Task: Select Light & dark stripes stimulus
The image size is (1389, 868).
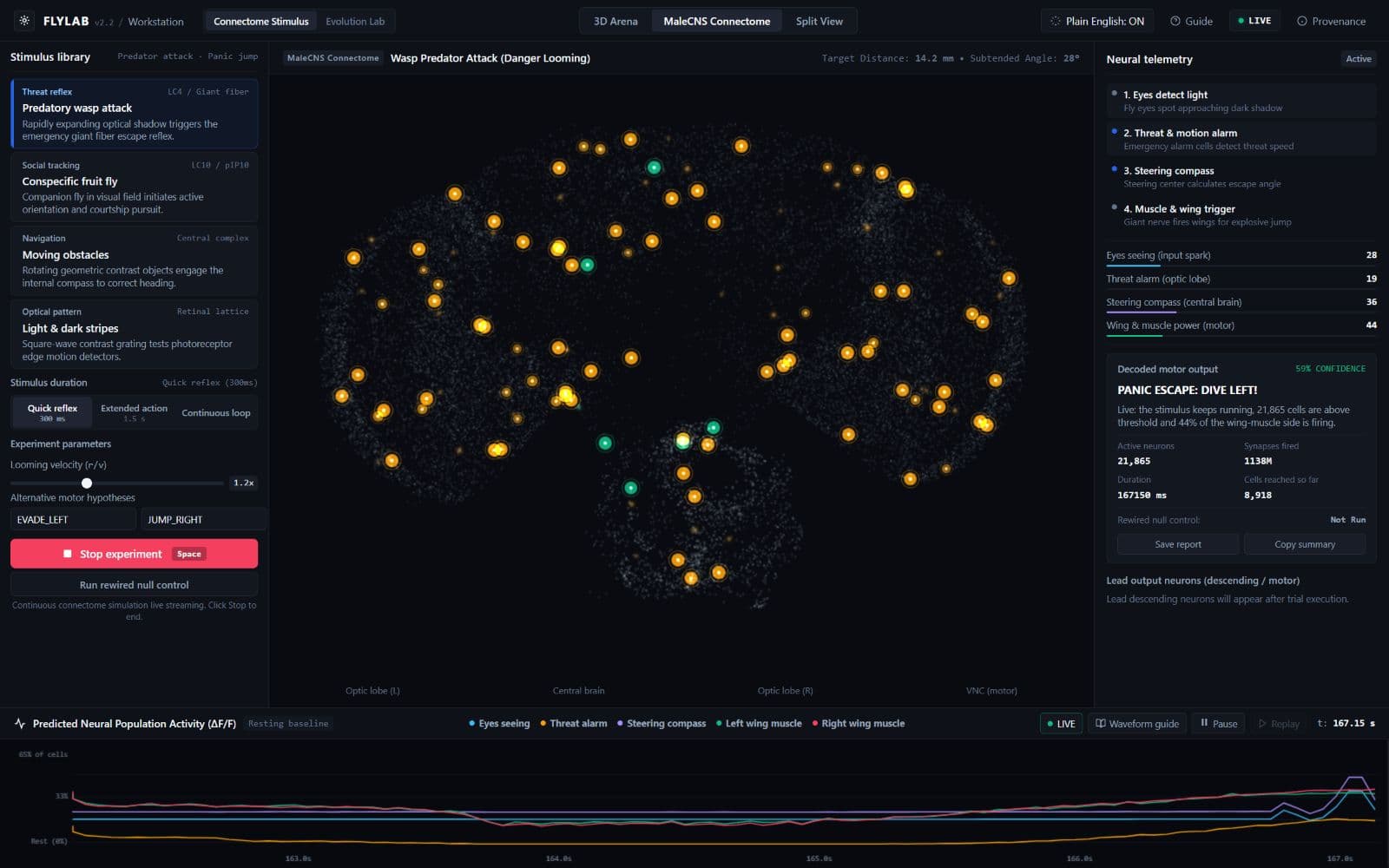Action: pos(134,333)
